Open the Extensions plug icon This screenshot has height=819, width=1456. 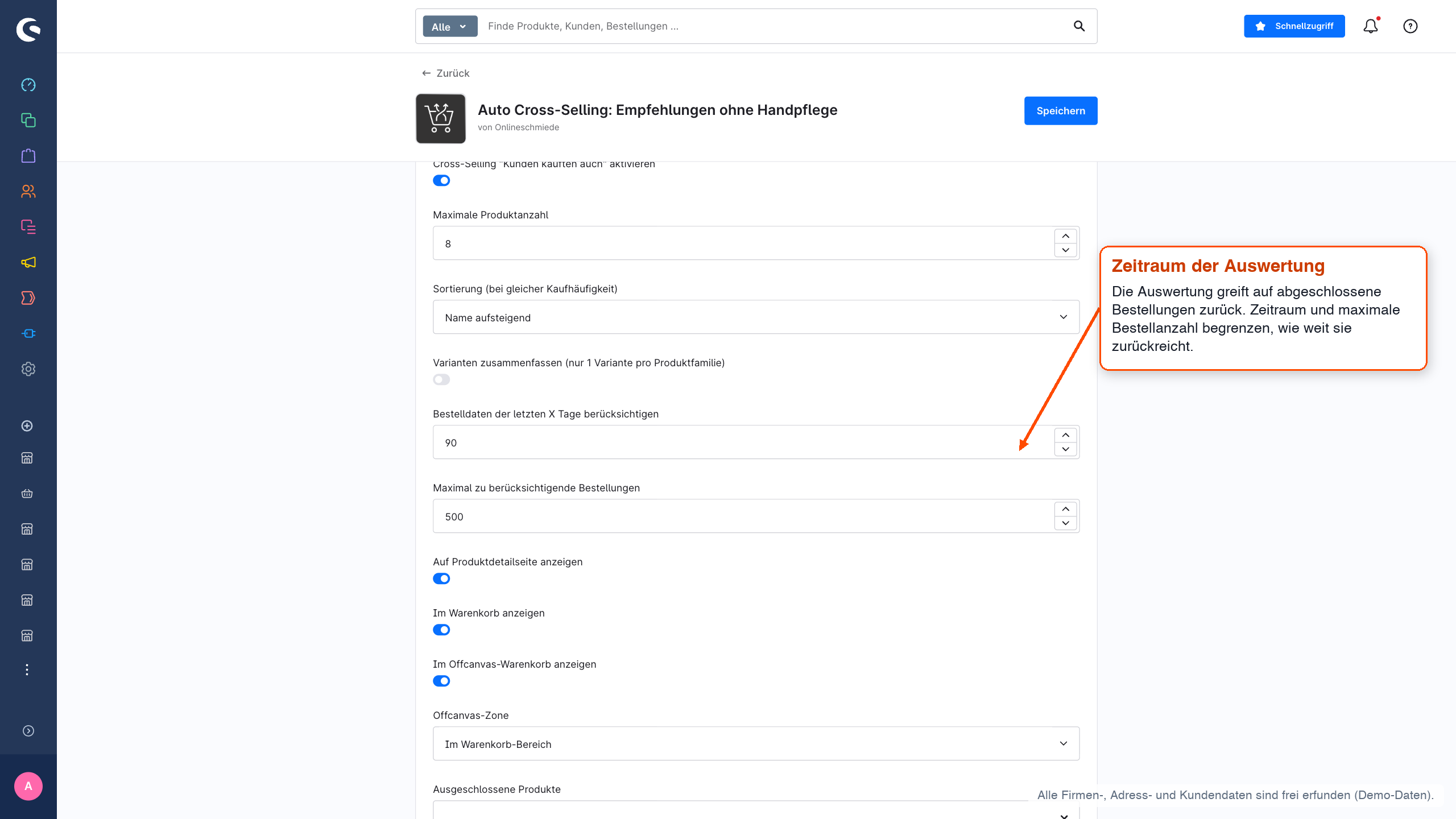pos(28,333)
